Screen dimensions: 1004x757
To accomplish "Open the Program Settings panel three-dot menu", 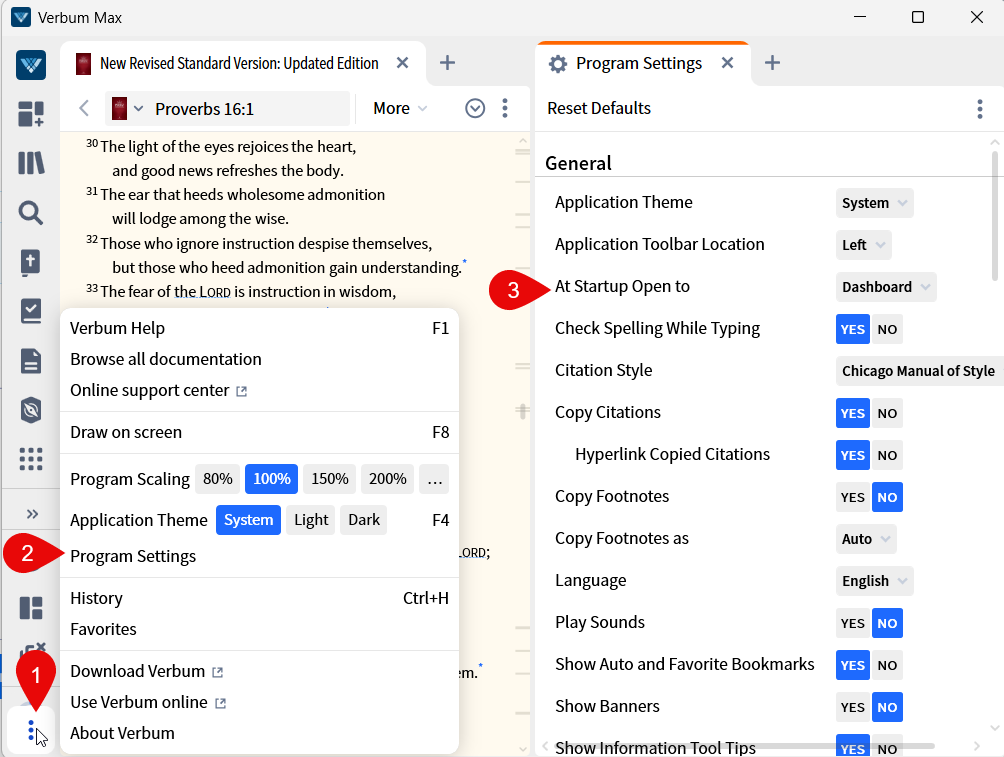I will [980, 109].
